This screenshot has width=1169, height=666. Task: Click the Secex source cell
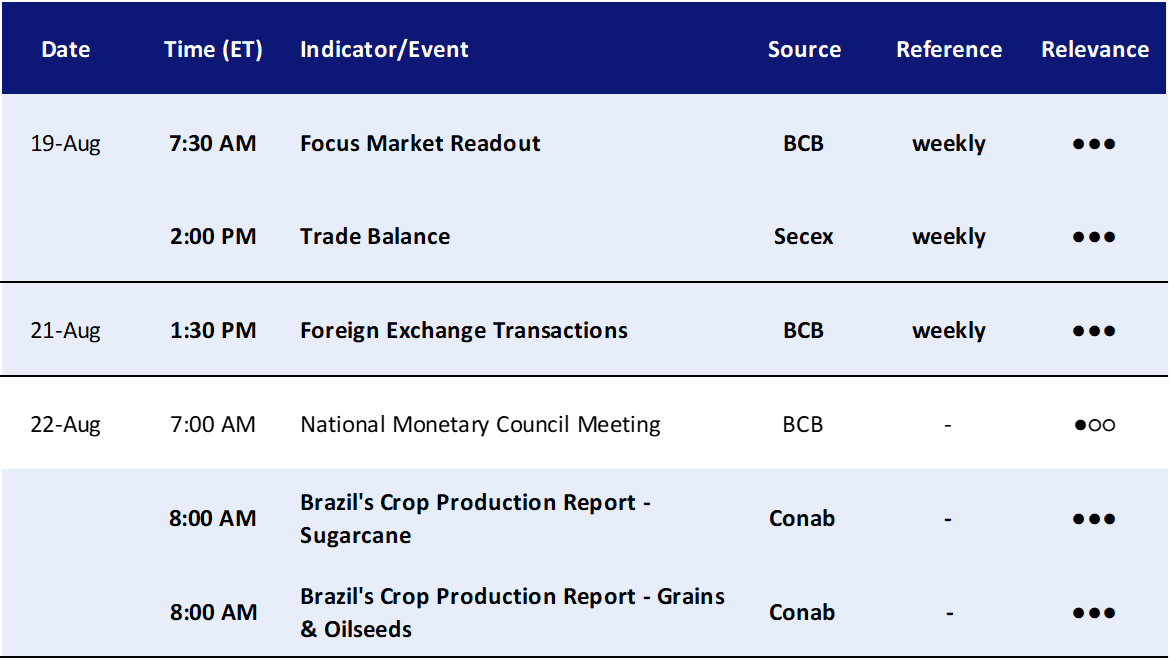[x=804, y=236]
